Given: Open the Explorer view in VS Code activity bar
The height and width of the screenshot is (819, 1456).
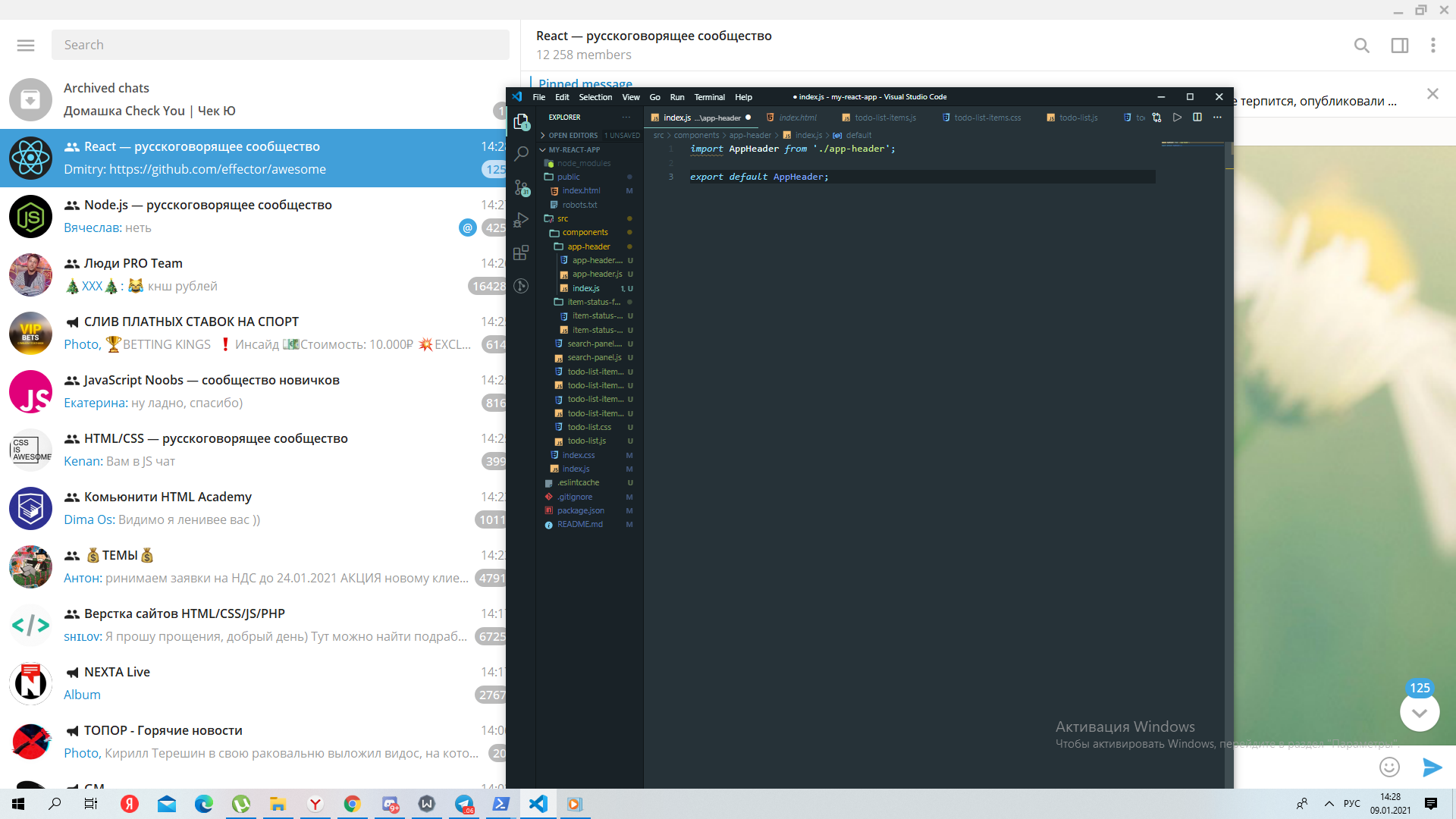Looking at the screenshot, I should click(x=521, y=121).
